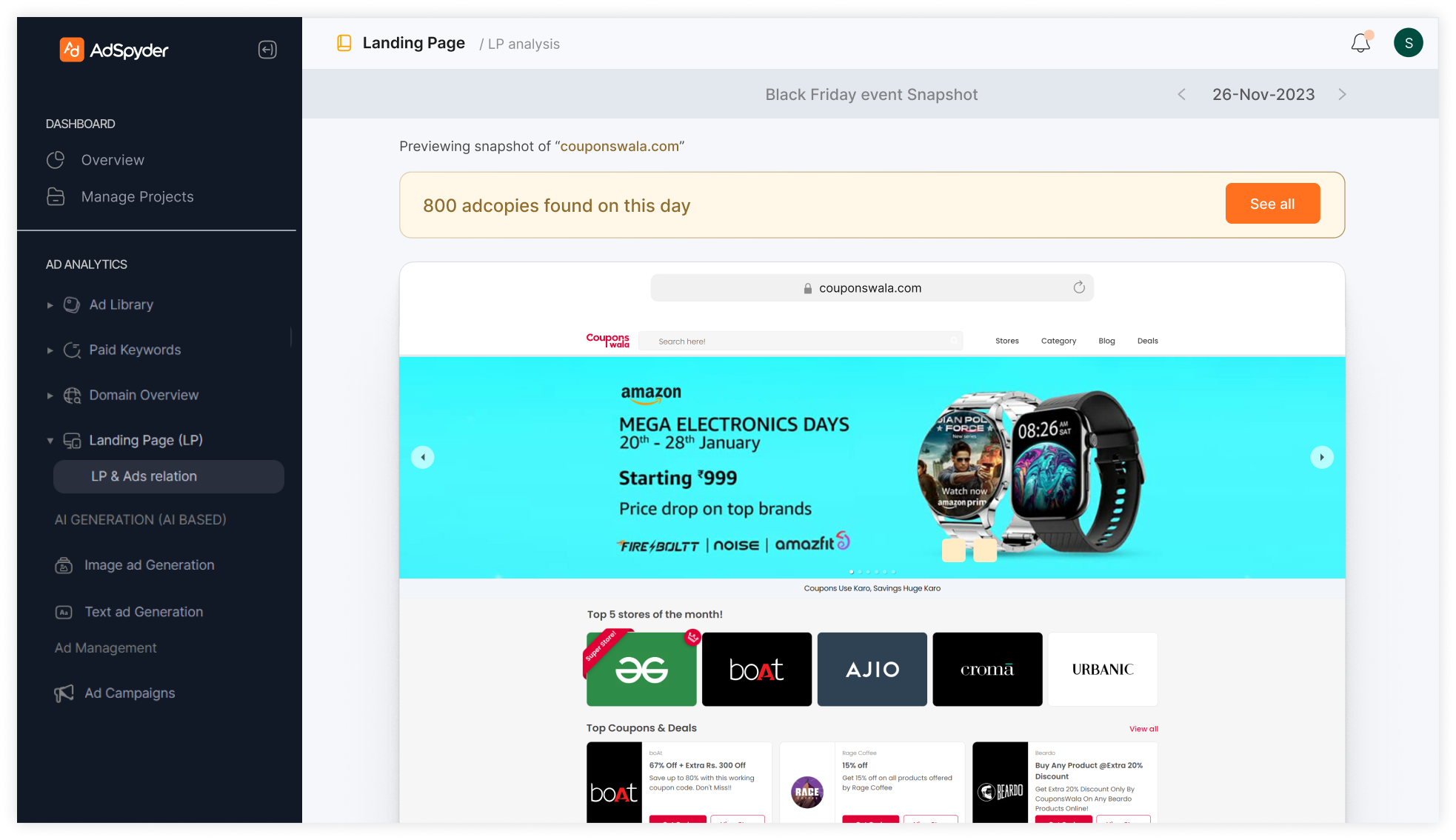Expand the Domain Overview section
This screenshot has height=840, width=1456.
pos(50,396)
